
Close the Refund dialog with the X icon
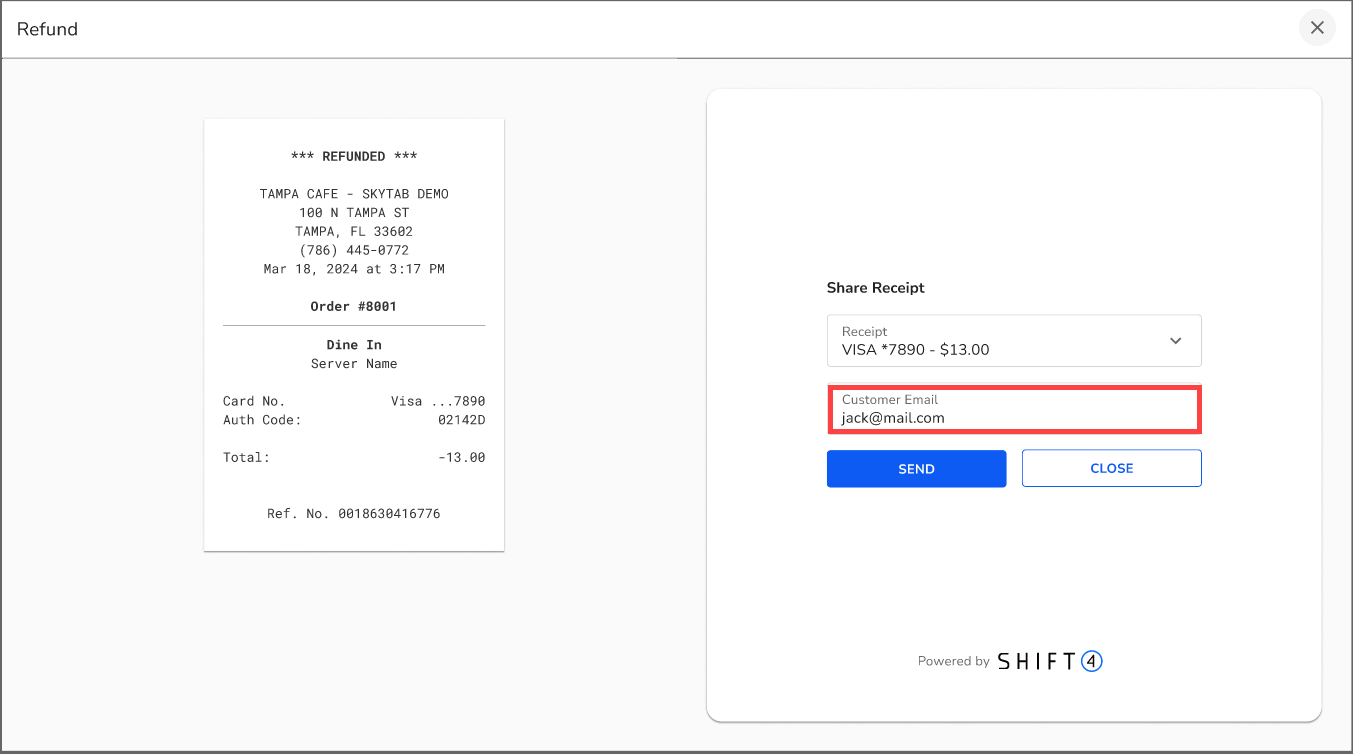pos(1317,28)
